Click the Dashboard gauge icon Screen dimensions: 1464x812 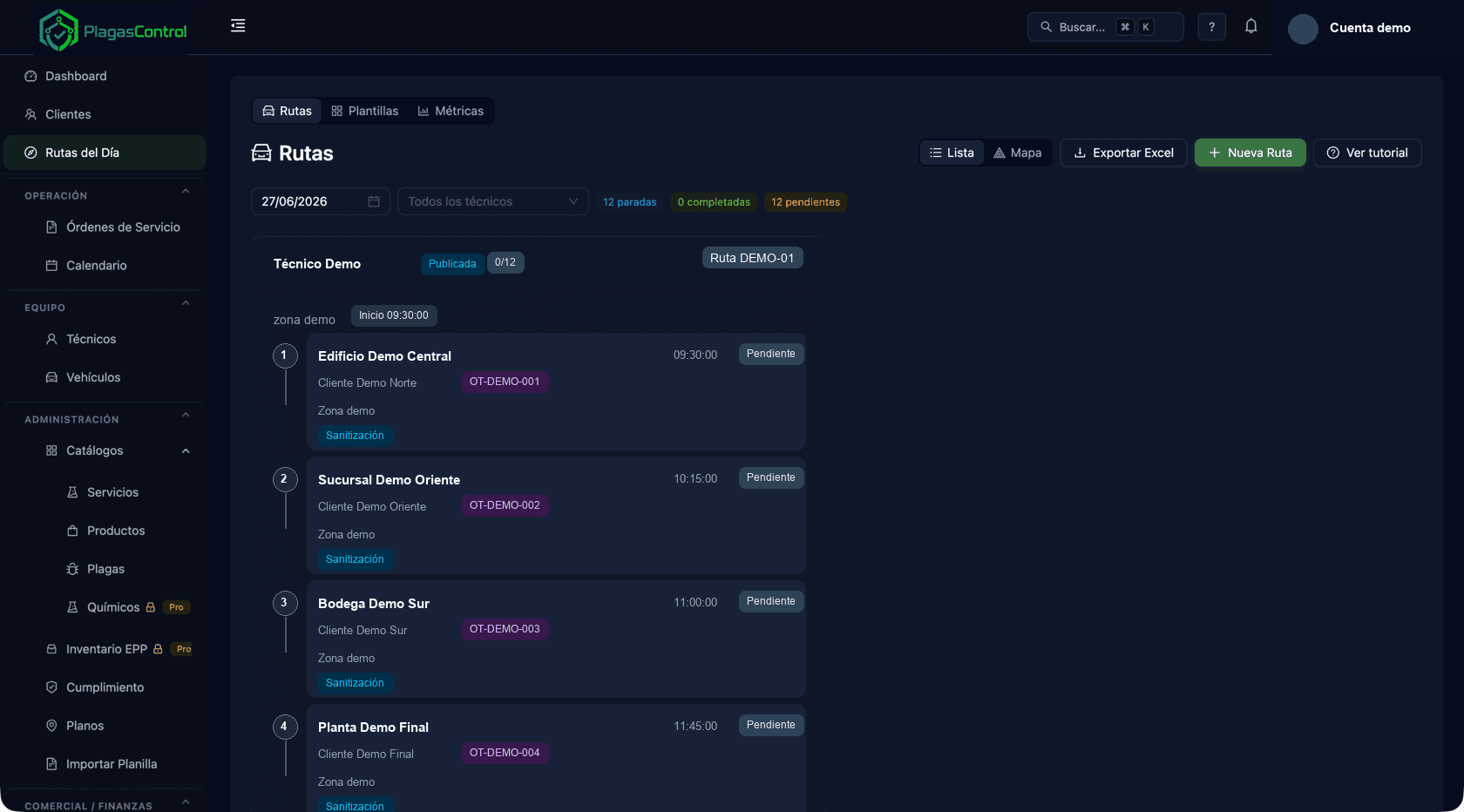[30, 76]
